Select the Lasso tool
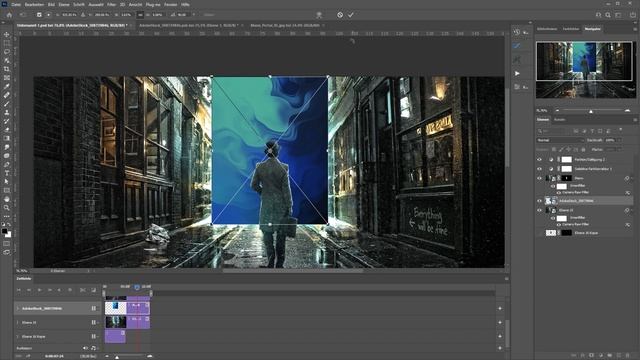The width and height of the screenshot is (640, 360). click(7, 52)
